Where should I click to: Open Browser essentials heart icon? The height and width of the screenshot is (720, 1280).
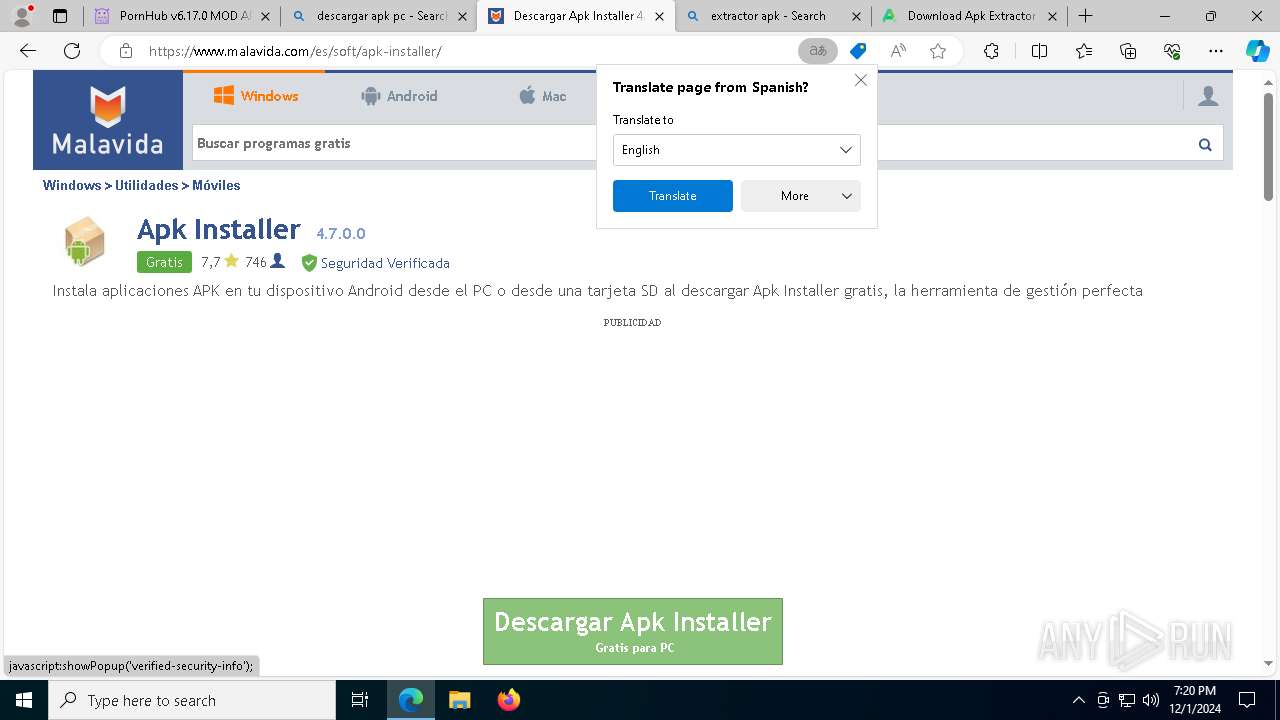click(x=1172, y=51)
